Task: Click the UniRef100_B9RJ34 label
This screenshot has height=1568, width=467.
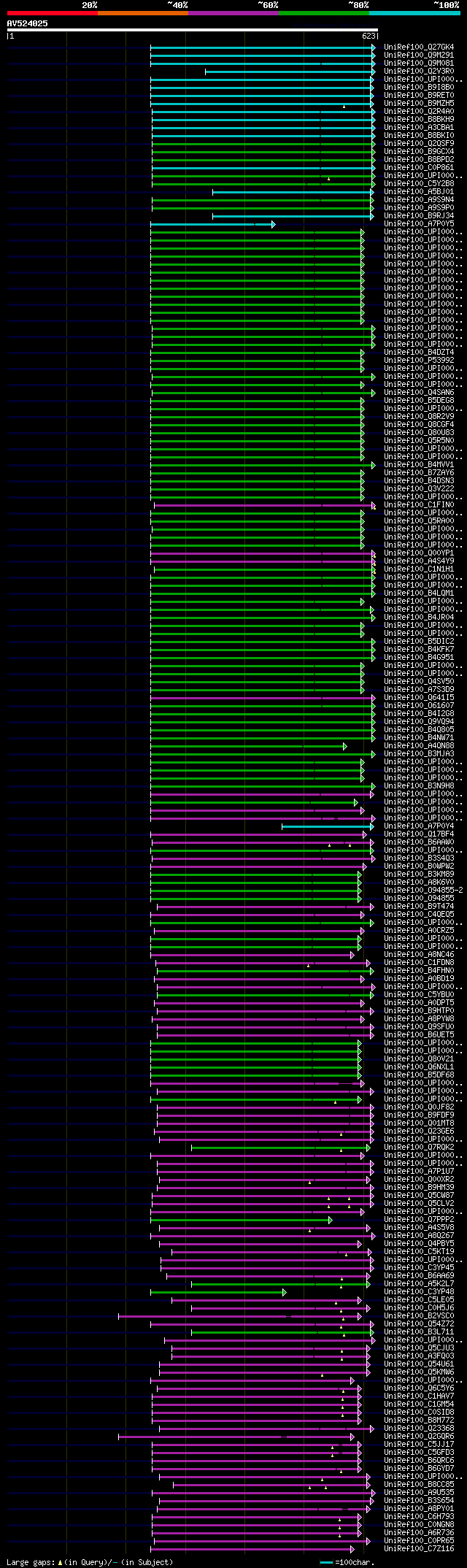Action: (419, 215)
